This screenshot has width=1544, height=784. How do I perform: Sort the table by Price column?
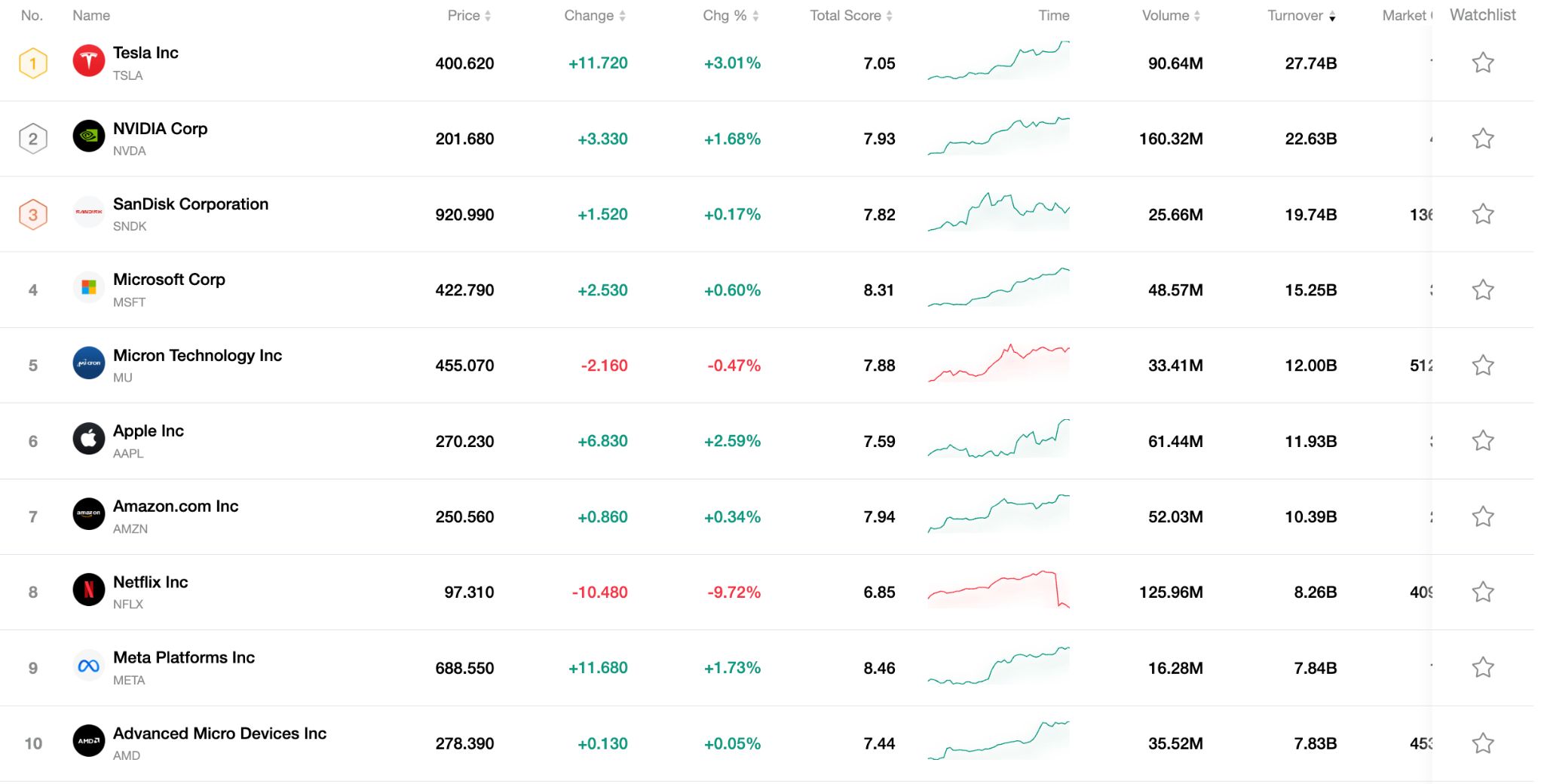[x=468, y=15]
